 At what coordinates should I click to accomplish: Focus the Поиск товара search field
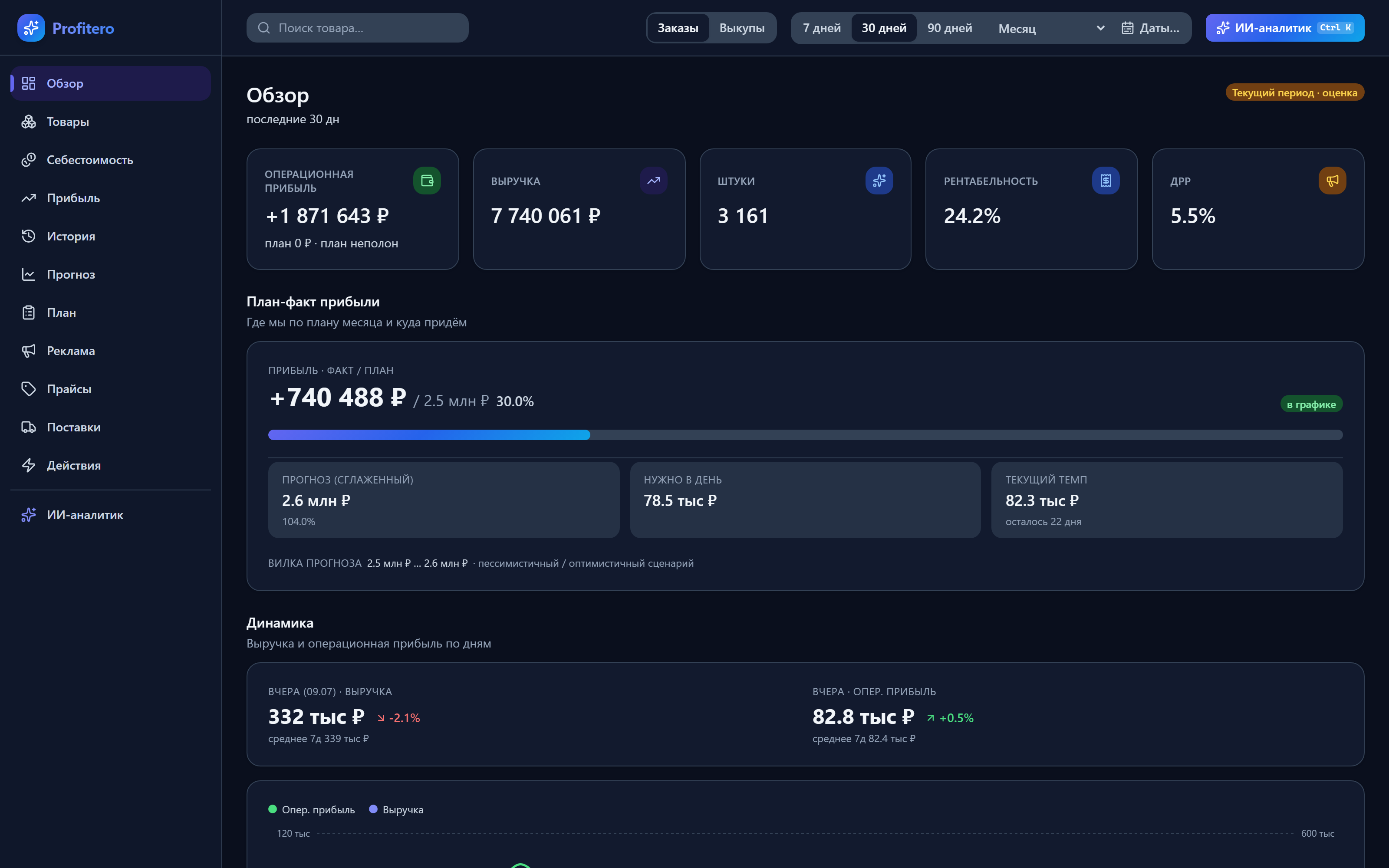[357, 28]
